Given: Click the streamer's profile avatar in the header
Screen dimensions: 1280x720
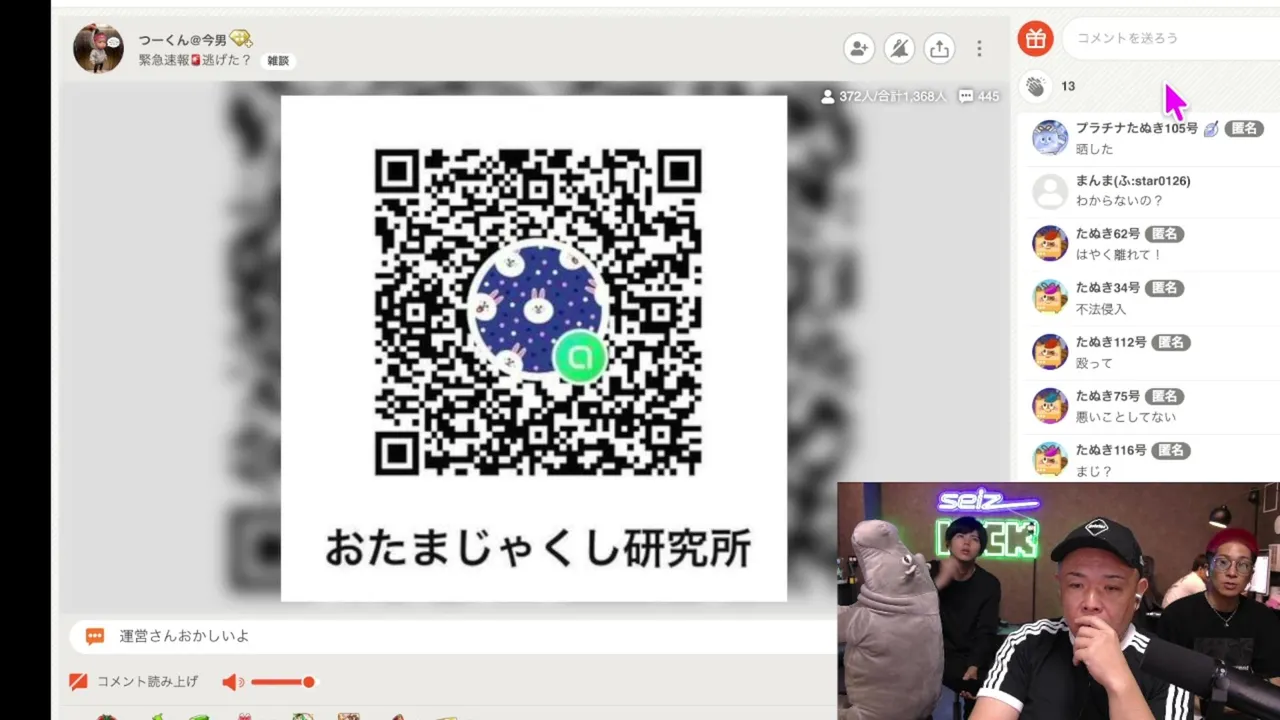Looking at the screenshot, I should coord(98,48).
